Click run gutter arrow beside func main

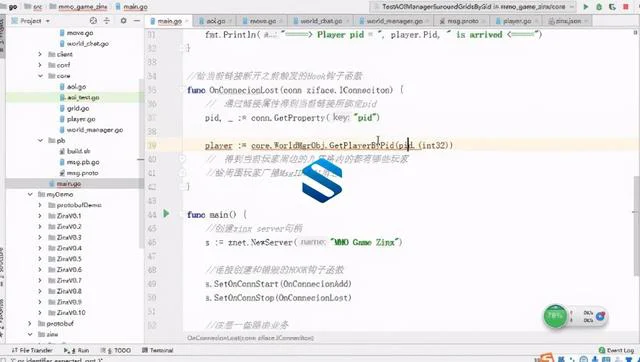coord(166,213)
